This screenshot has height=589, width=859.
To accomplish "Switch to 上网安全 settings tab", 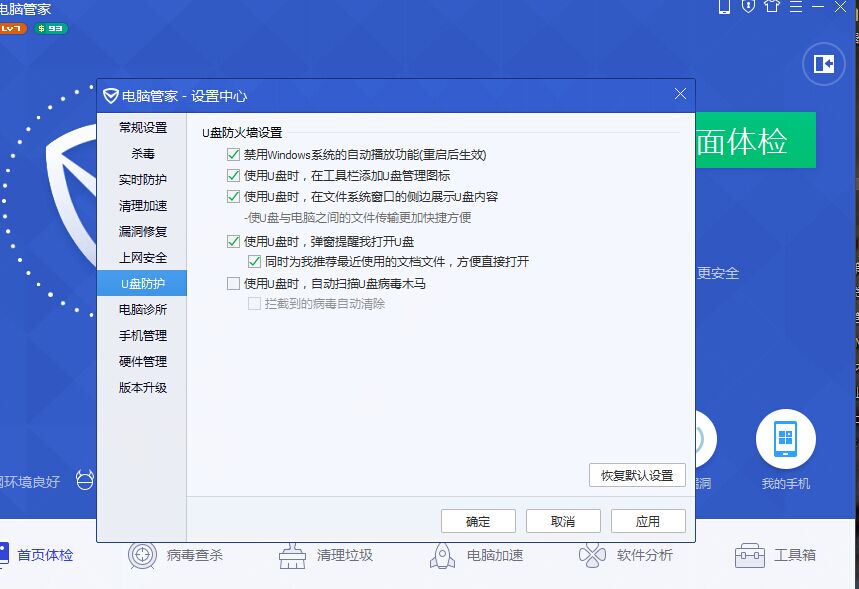I will (142, 258).
